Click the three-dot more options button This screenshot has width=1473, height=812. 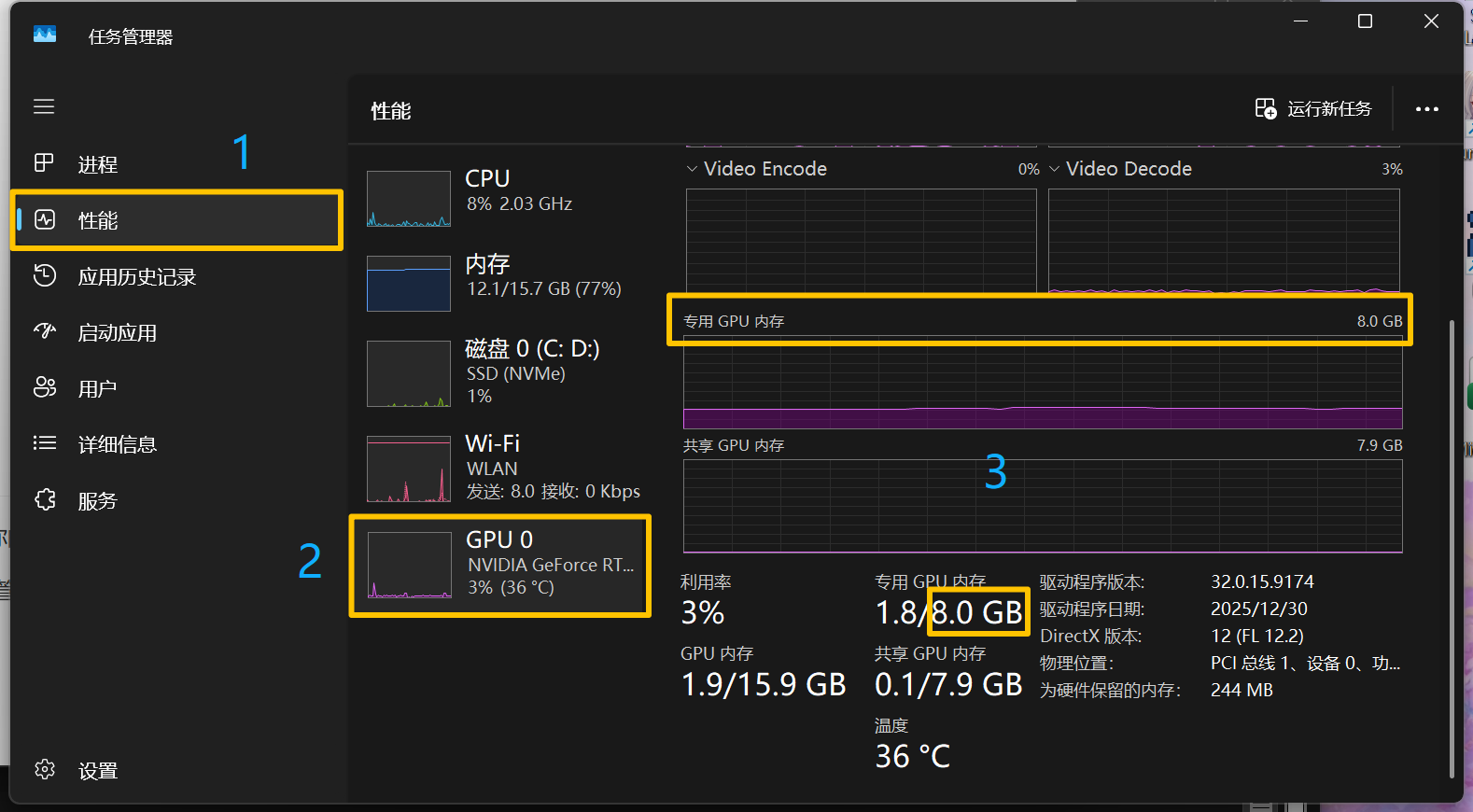tap(1426, 109)
